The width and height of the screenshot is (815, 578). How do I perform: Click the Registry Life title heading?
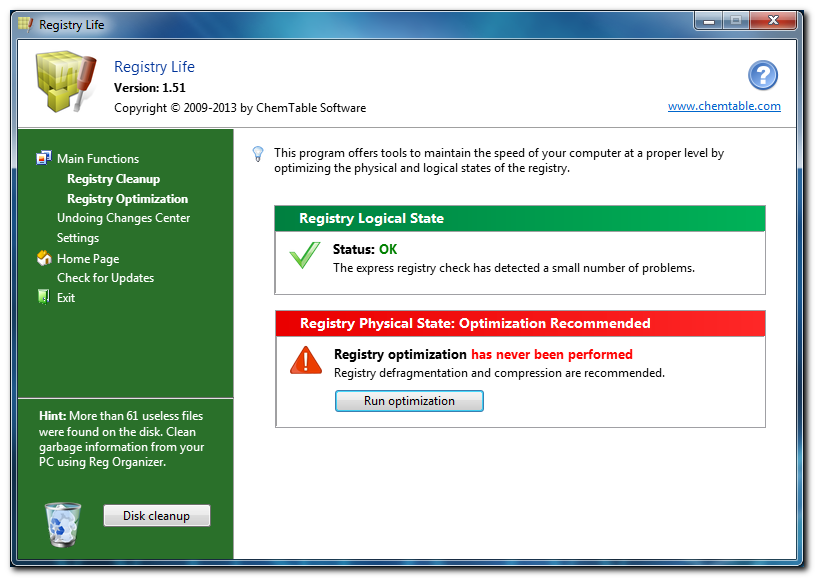[154, 67]
